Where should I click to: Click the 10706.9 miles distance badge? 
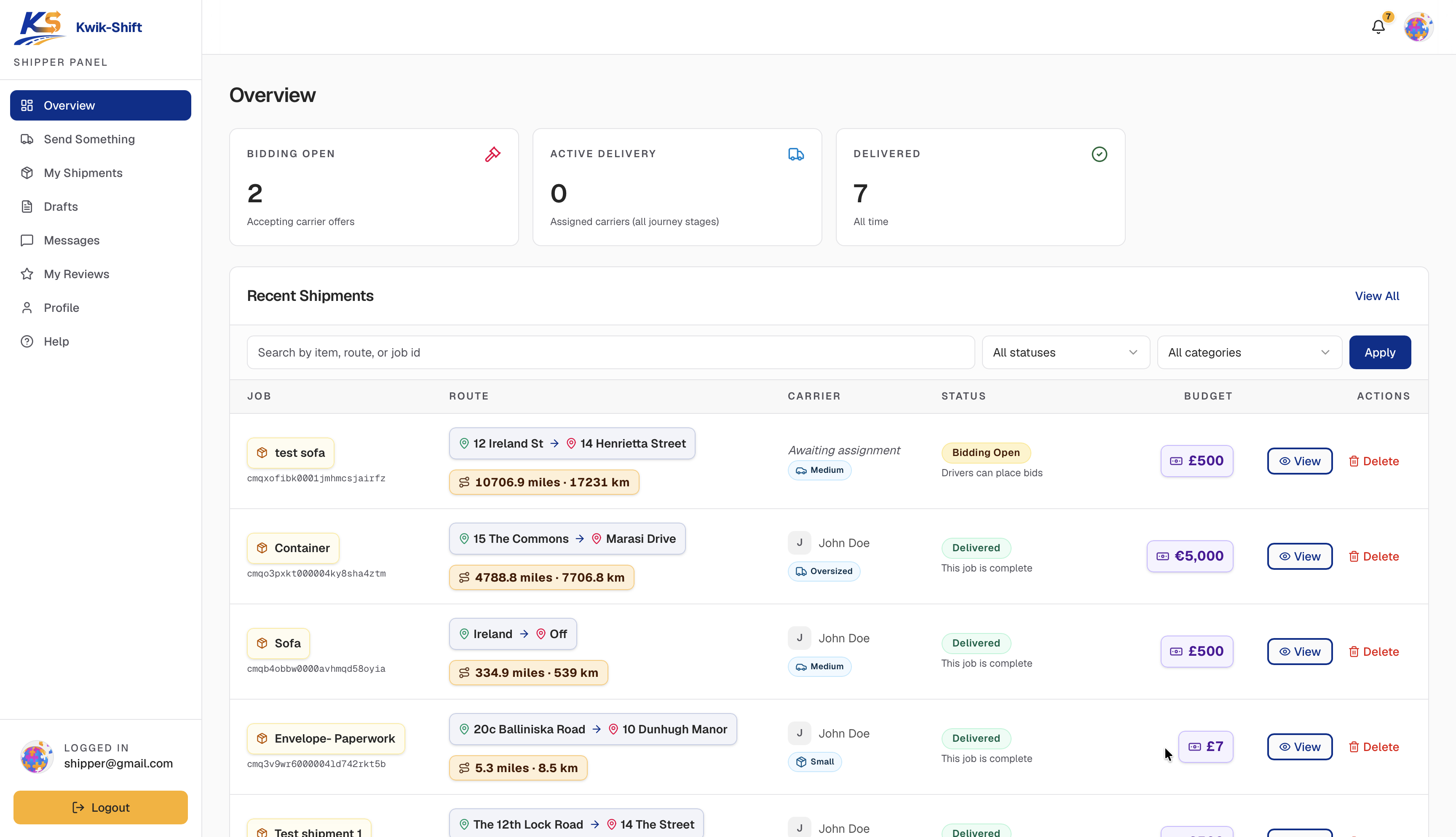(544, 482)
